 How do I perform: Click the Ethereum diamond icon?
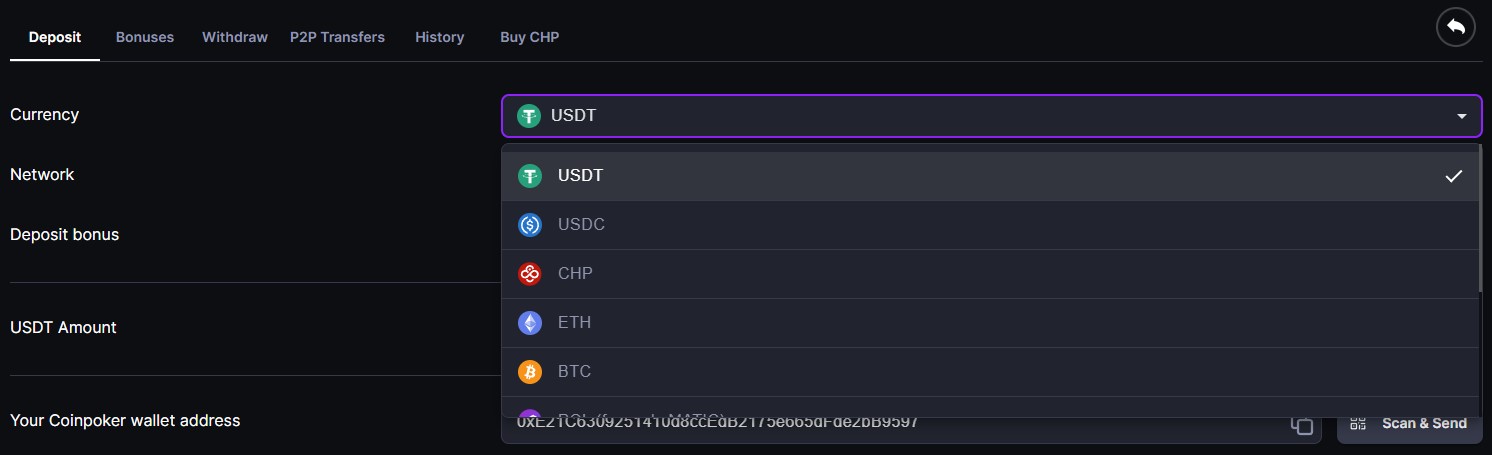(x=529, y=323)
